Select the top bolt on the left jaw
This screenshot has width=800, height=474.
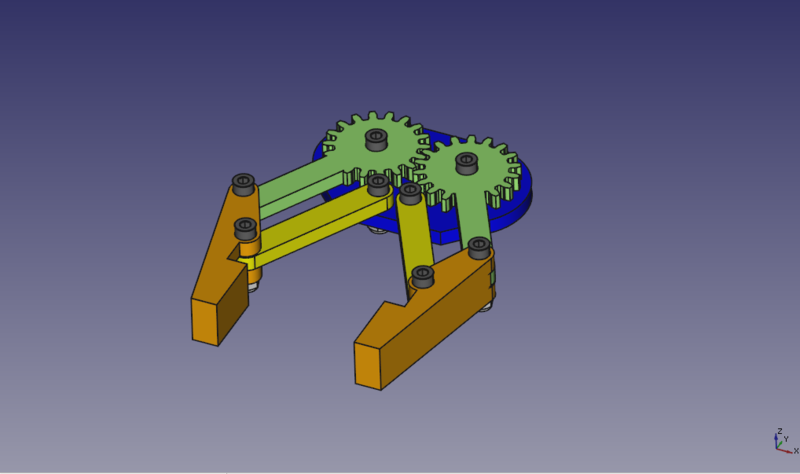tap(243, 184)
